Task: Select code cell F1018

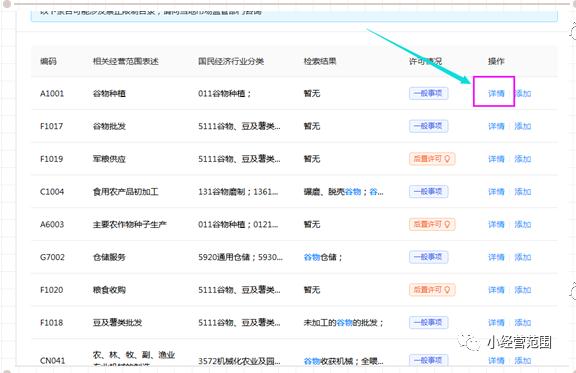Action: coord(51,322)
